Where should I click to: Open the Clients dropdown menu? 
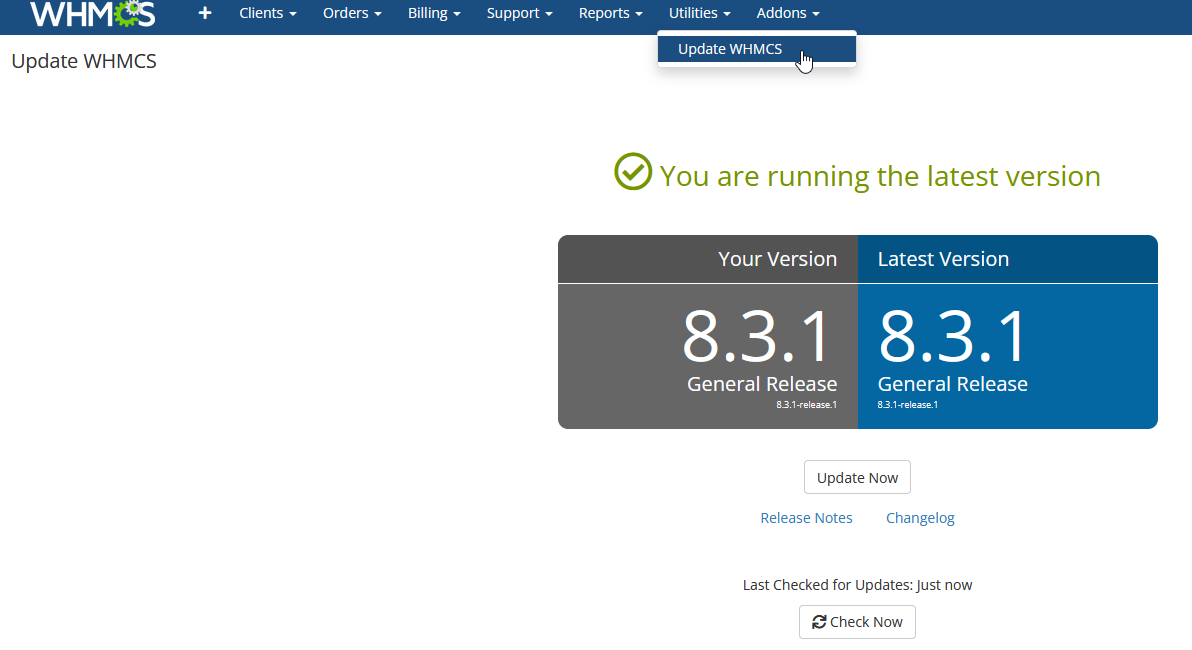point(268,13)
